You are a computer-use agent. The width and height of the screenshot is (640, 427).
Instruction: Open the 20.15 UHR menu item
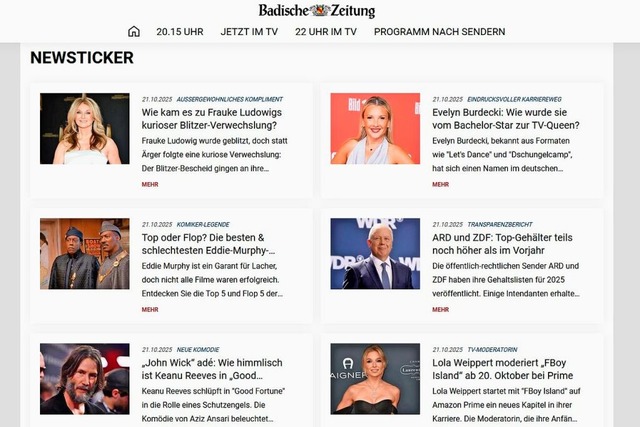point(180,32)
